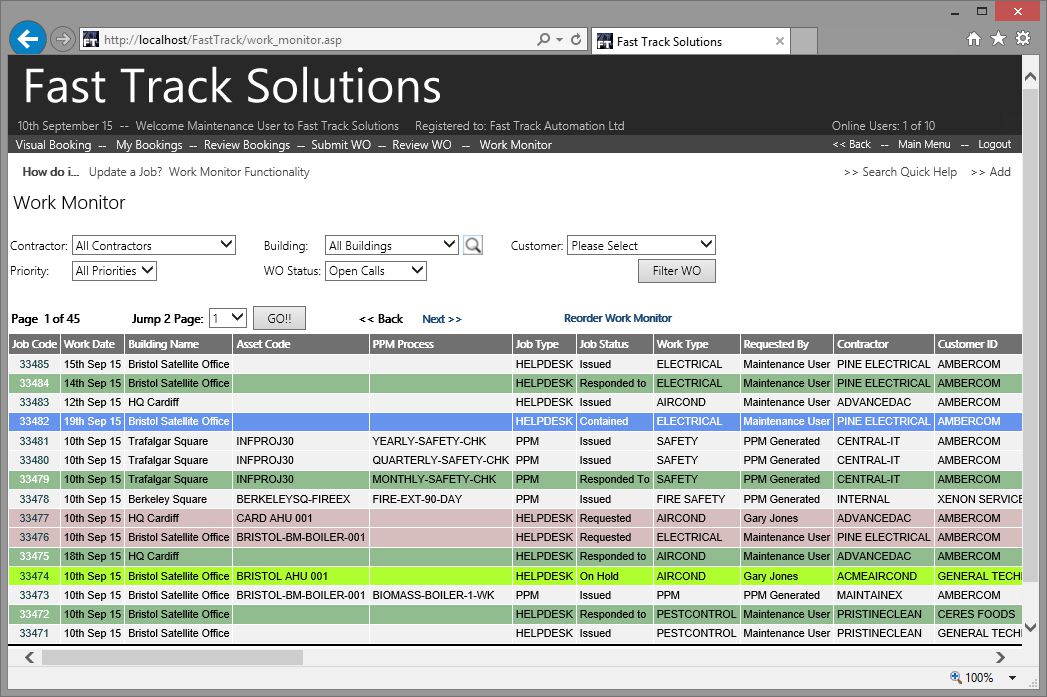Click the GO!! button to jump pages
Viewport: 1047px width, 697px height.
point(278,317)
